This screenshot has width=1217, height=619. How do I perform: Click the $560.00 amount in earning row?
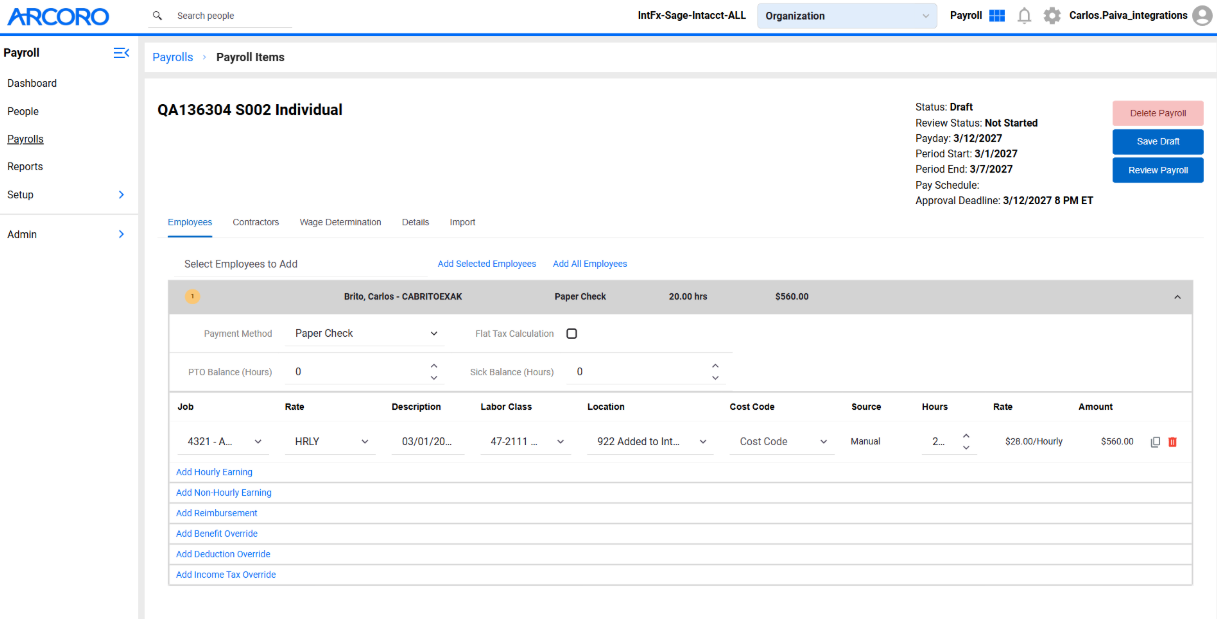[1117, 441]
